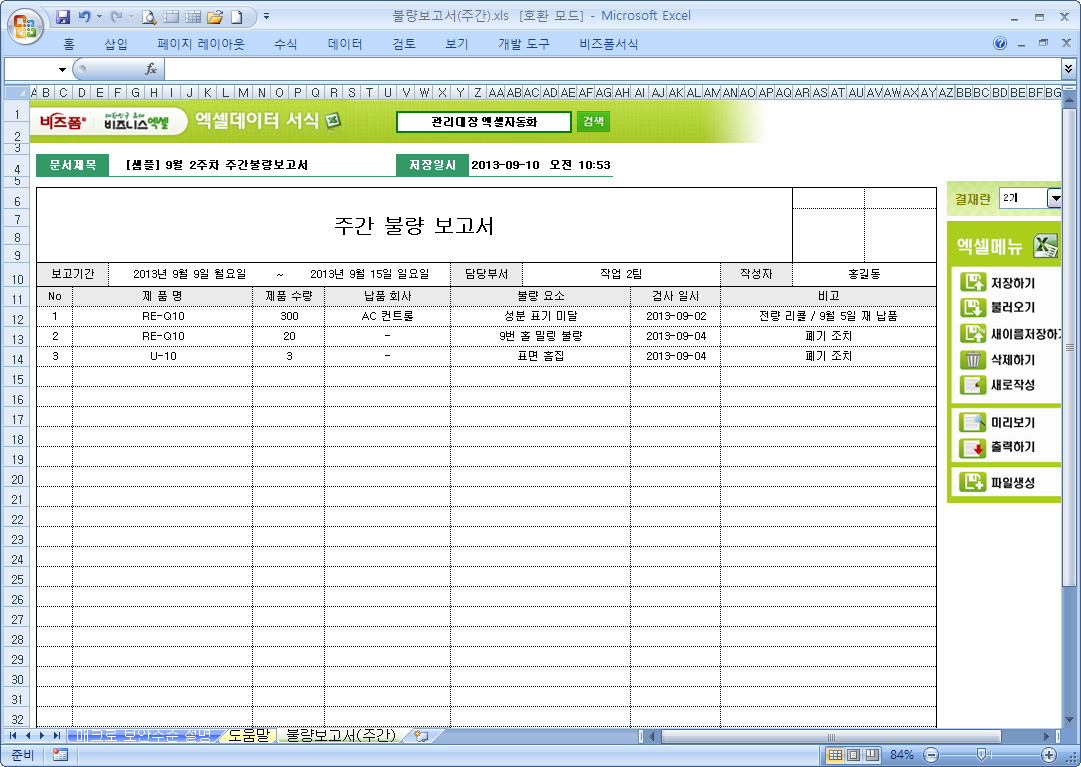Open the 수식 ribbon tab

coord(285,44)
